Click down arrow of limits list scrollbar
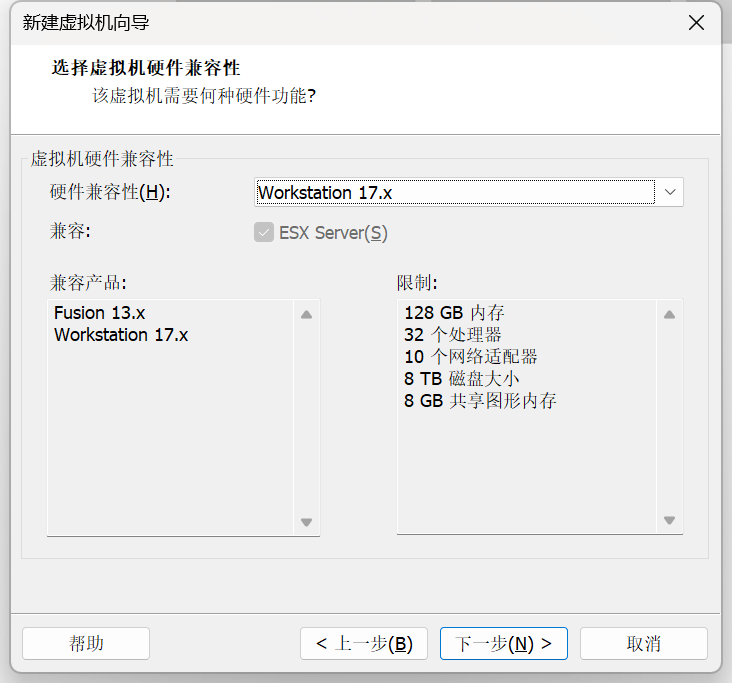Image resolution: width=732 pixels, height=683 pixels. [x=669, y=520]
